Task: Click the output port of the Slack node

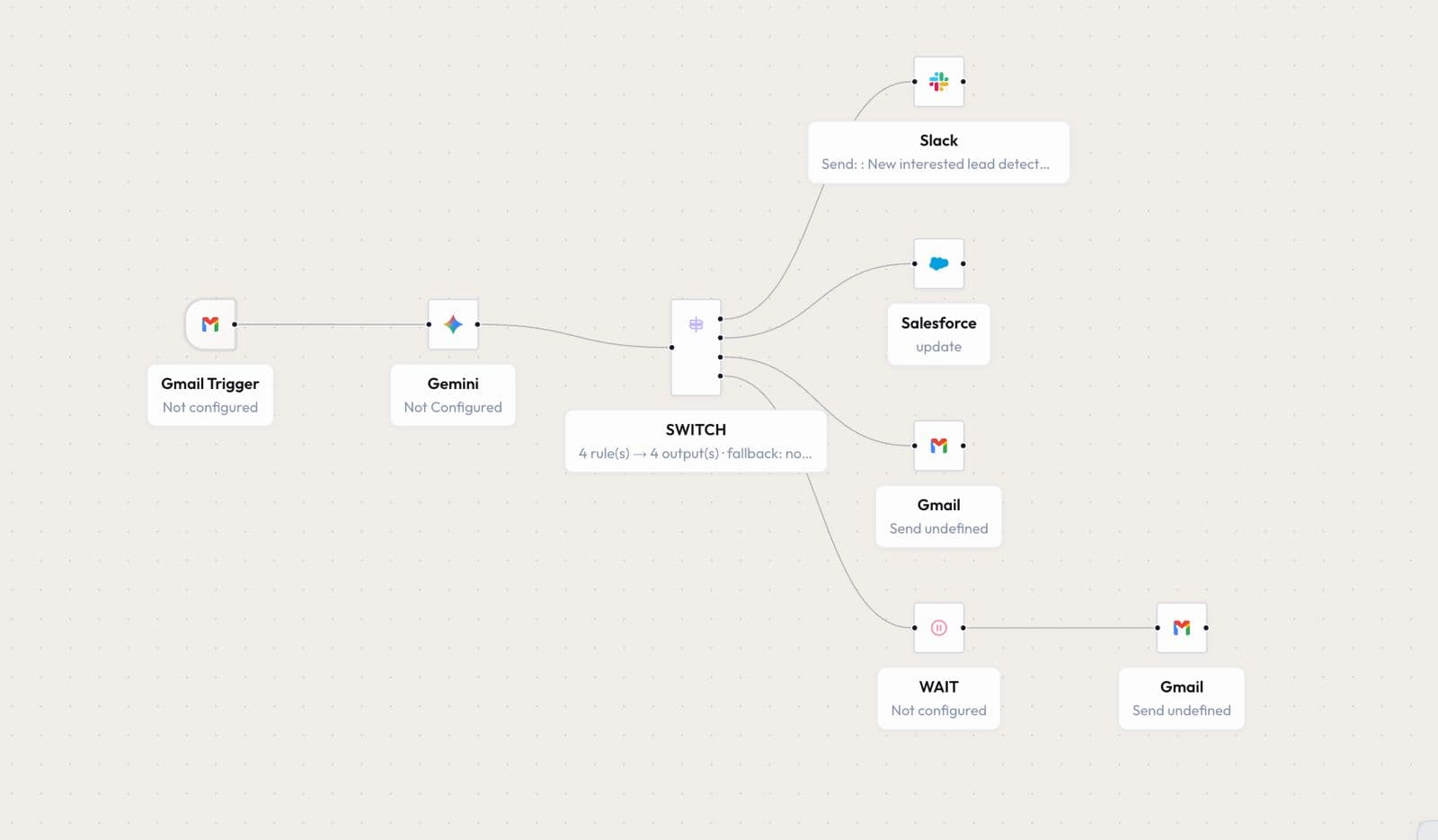Action: pos(963,82)
